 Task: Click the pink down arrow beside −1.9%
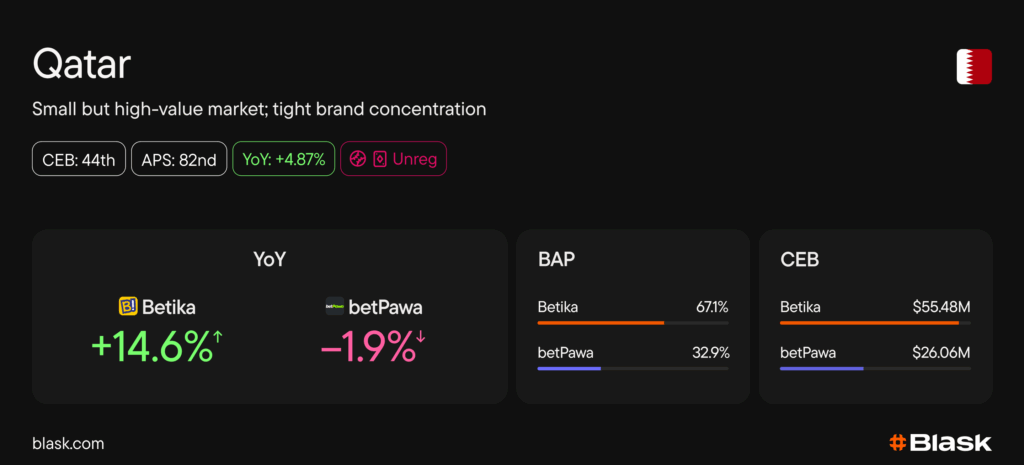(x=421, y=338)
